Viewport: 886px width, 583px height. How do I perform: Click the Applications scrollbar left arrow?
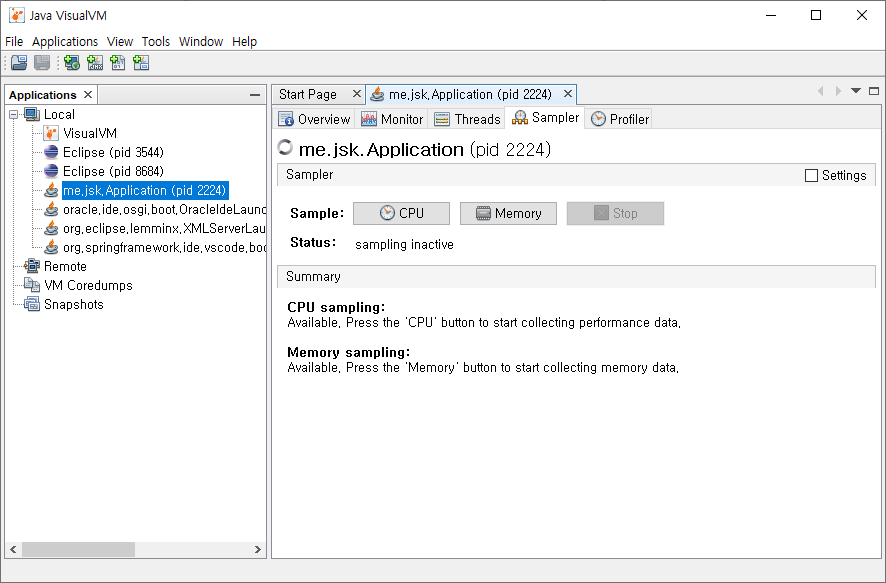pos(14,549)
